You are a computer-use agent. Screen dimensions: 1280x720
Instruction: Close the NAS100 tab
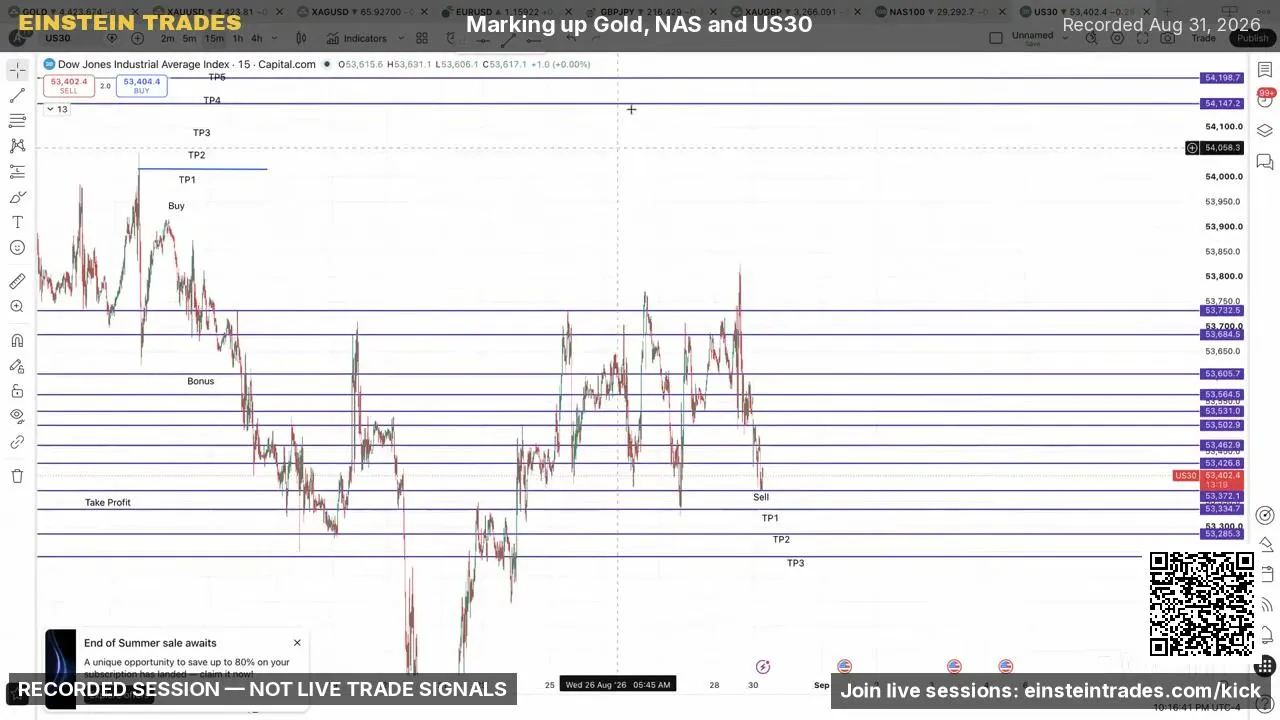point(1002,12)
